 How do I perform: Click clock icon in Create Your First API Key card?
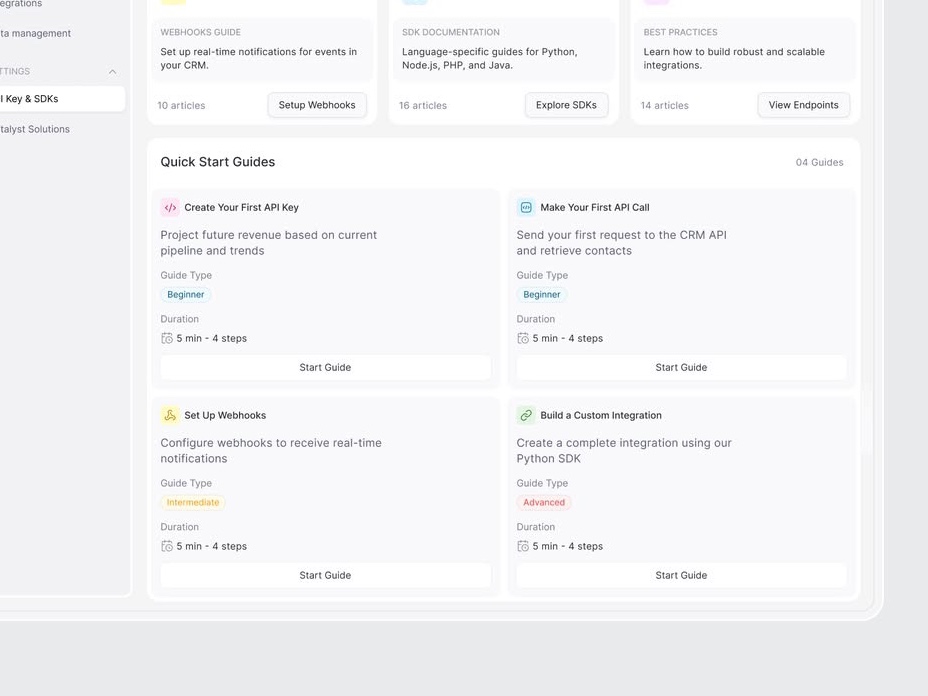(167, 339)
